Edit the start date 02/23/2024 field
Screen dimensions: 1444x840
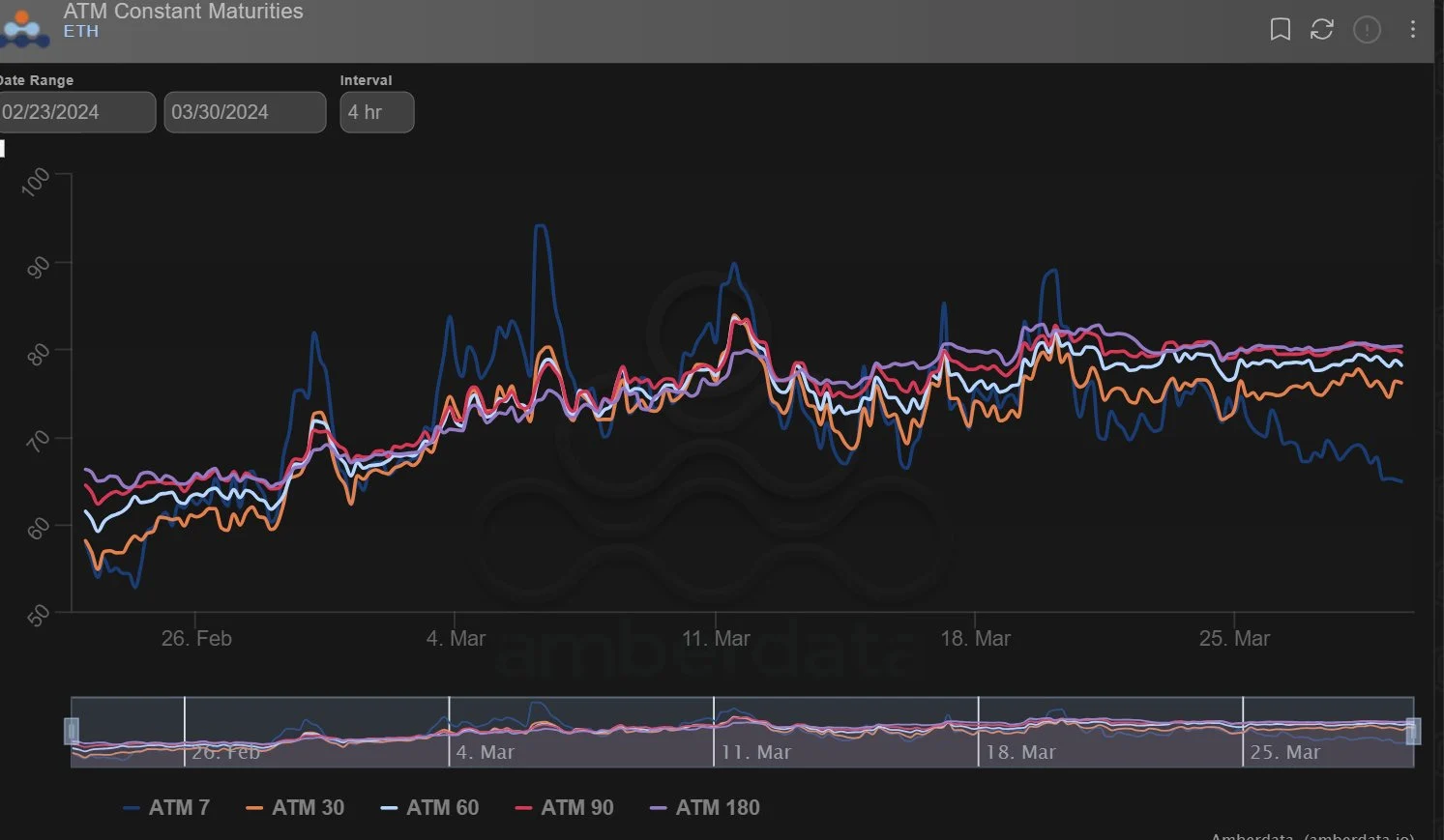(76, 112)
